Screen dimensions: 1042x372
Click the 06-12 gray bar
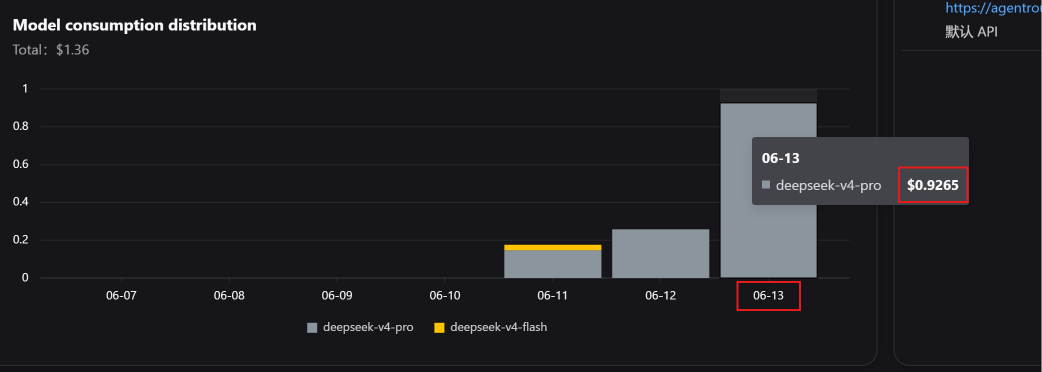(661, 253)
